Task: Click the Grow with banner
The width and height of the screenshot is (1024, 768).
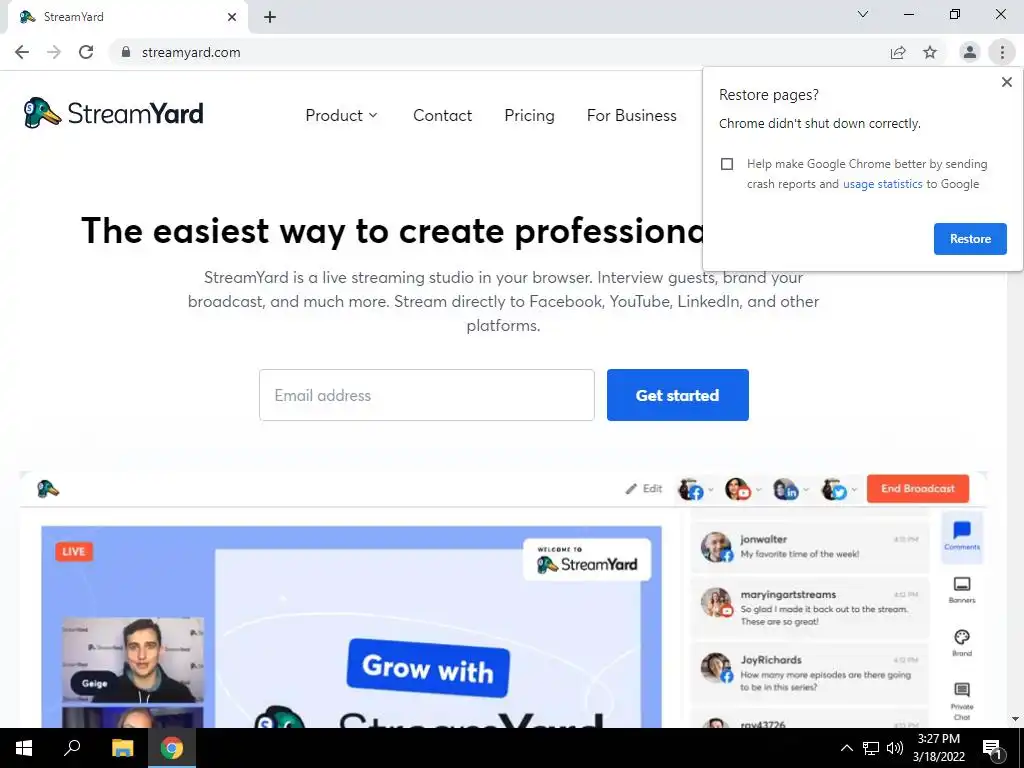Action: 428,667
